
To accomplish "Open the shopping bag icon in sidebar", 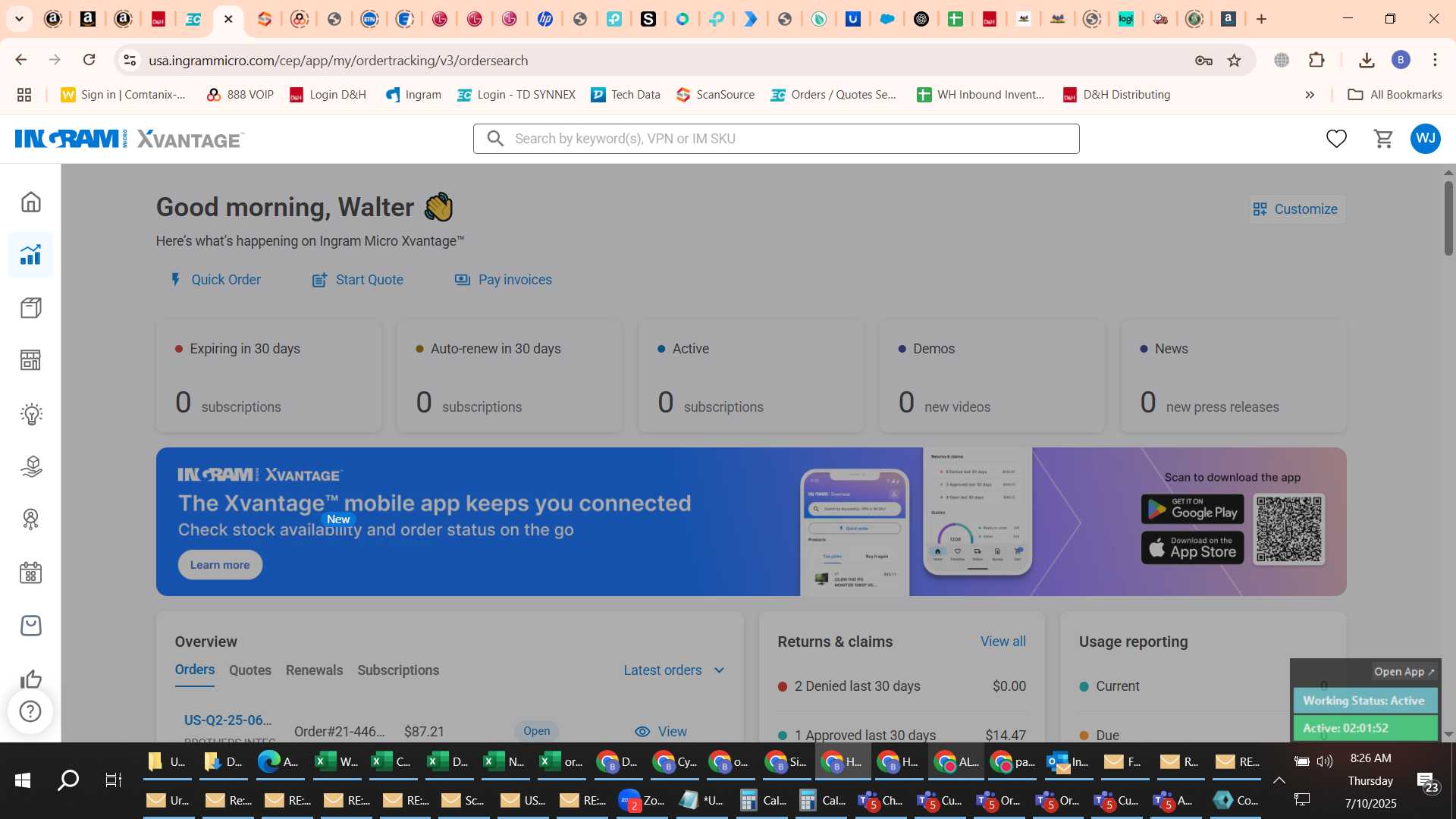I will coord(30,626).
